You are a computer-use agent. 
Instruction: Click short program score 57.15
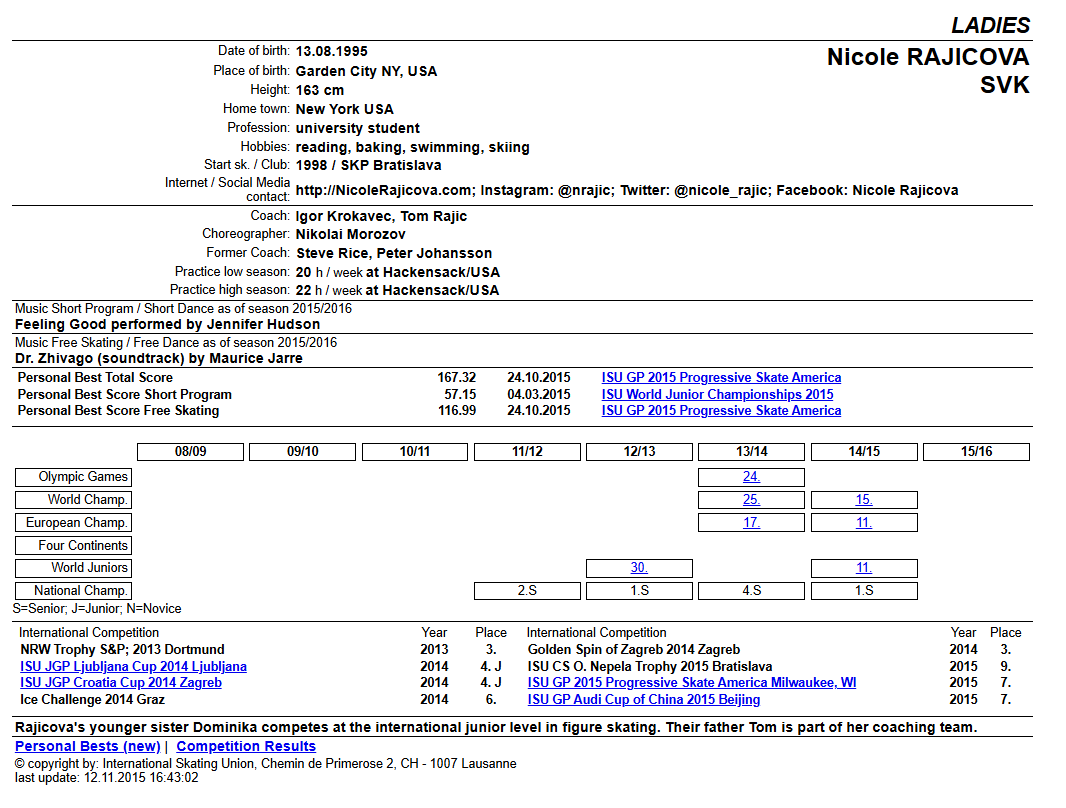point(460,394)
